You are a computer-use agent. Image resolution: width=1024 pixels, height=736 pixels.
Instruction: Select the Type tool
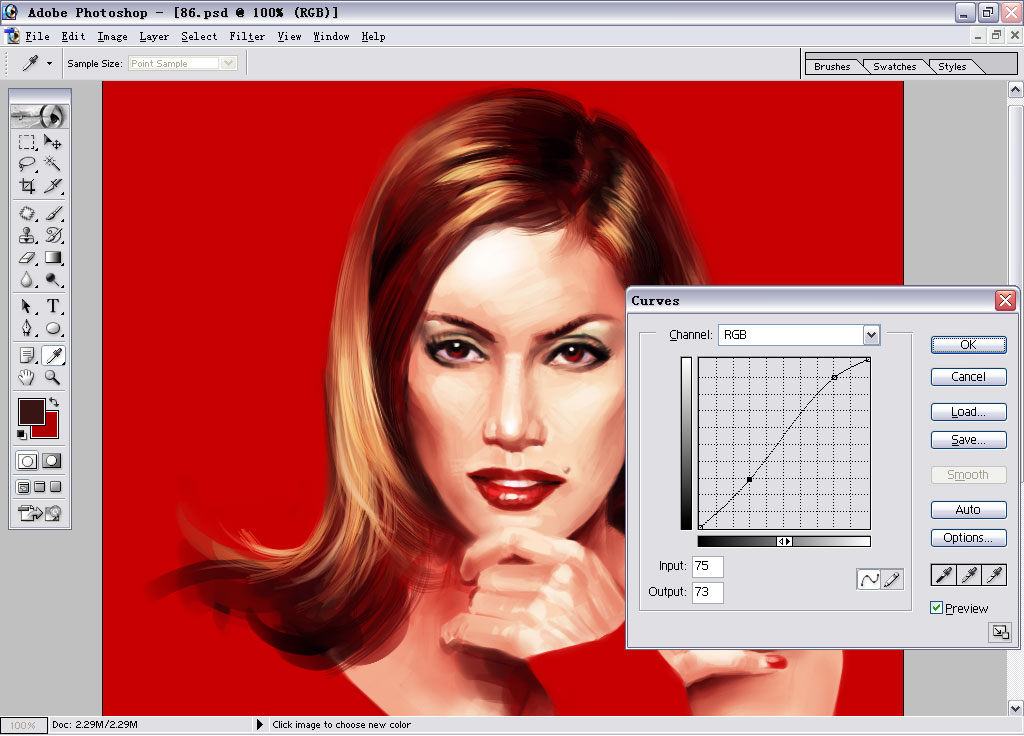pos(53,306)
